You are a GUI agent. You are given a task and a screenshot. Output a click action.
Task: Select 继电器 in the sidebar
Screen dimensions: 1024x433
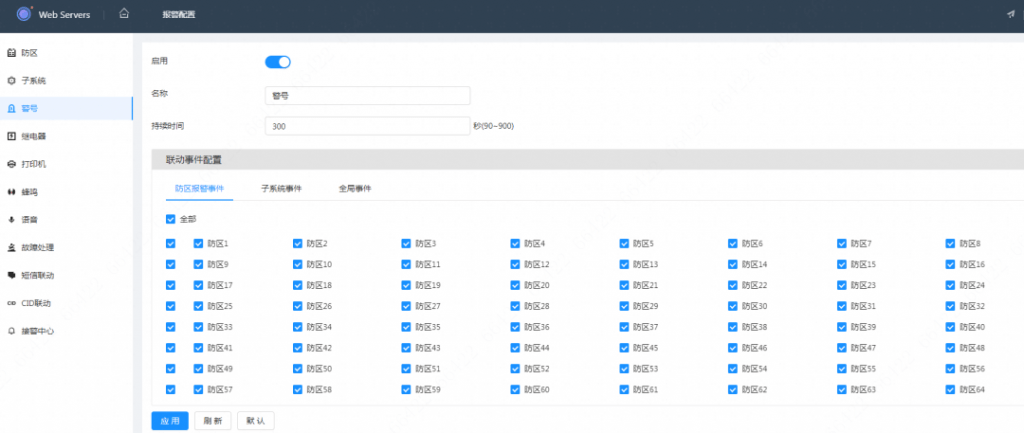(34, 136)
